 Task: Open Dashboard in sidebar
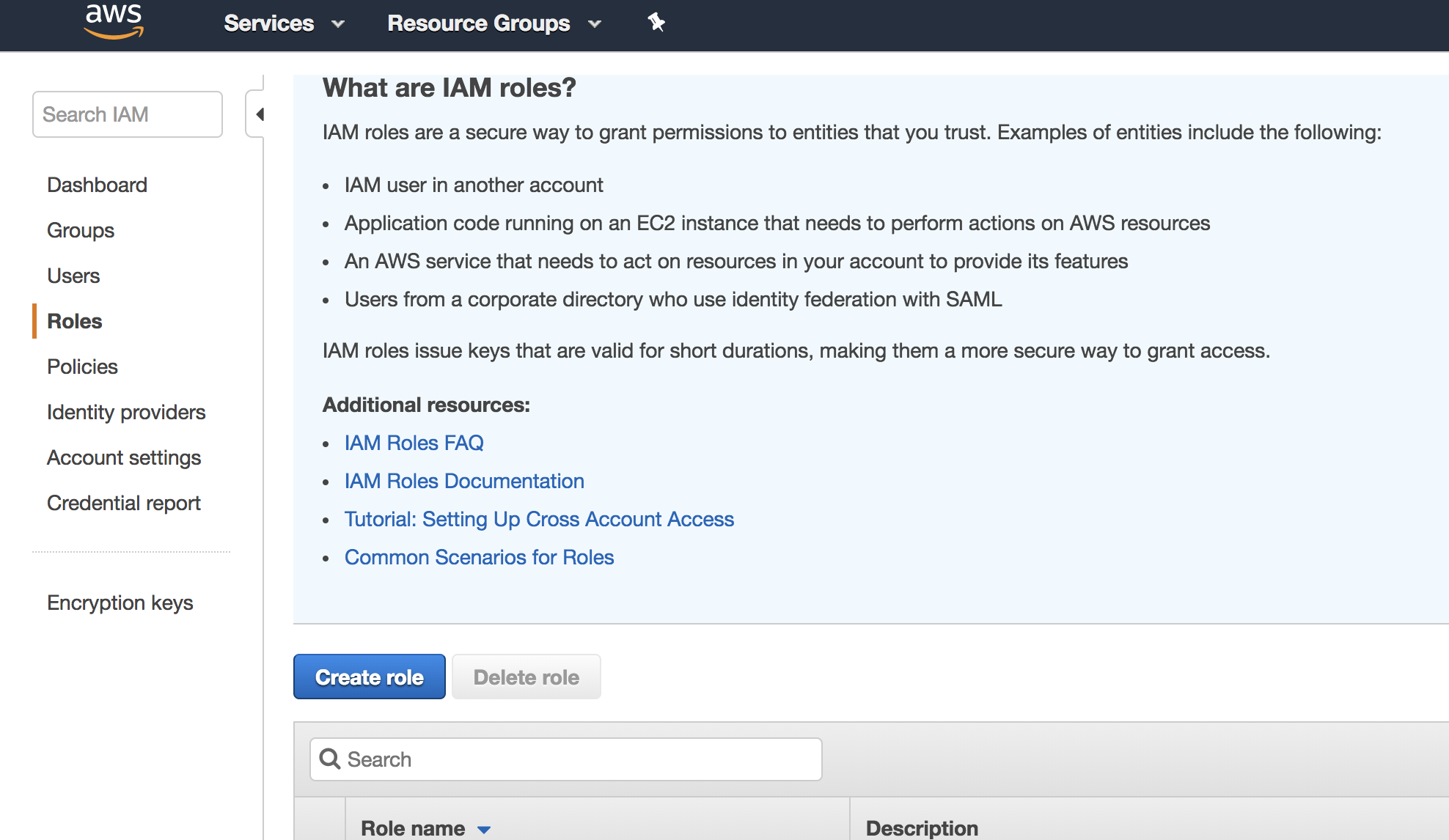[x=97, y=185]
